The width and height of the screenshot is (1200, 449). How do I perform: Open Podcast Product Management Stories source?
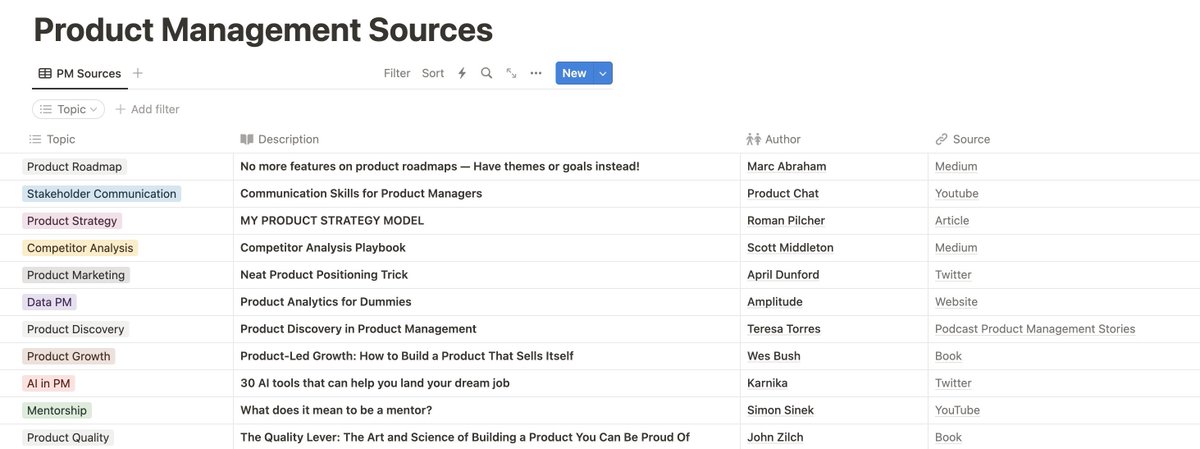1035,328
